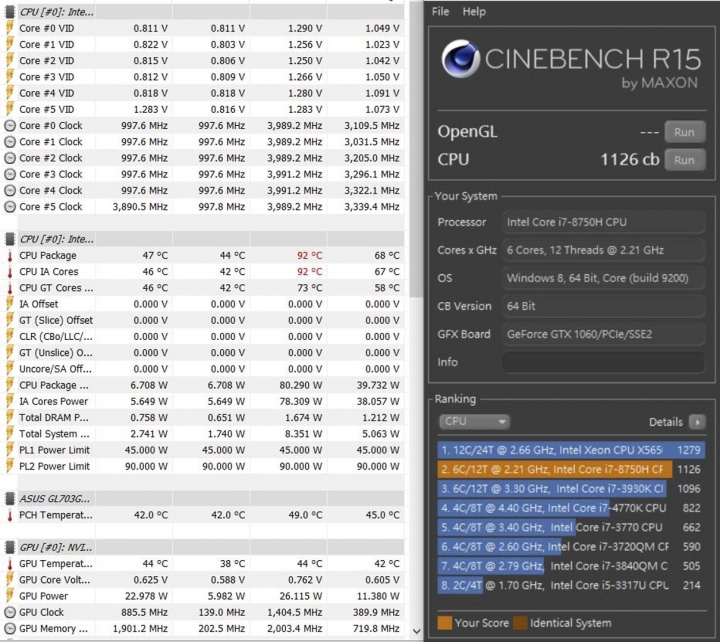The image size is (720, 642).
Task: Click the orange Your Score legend swatch
Action: pos(444,623)
